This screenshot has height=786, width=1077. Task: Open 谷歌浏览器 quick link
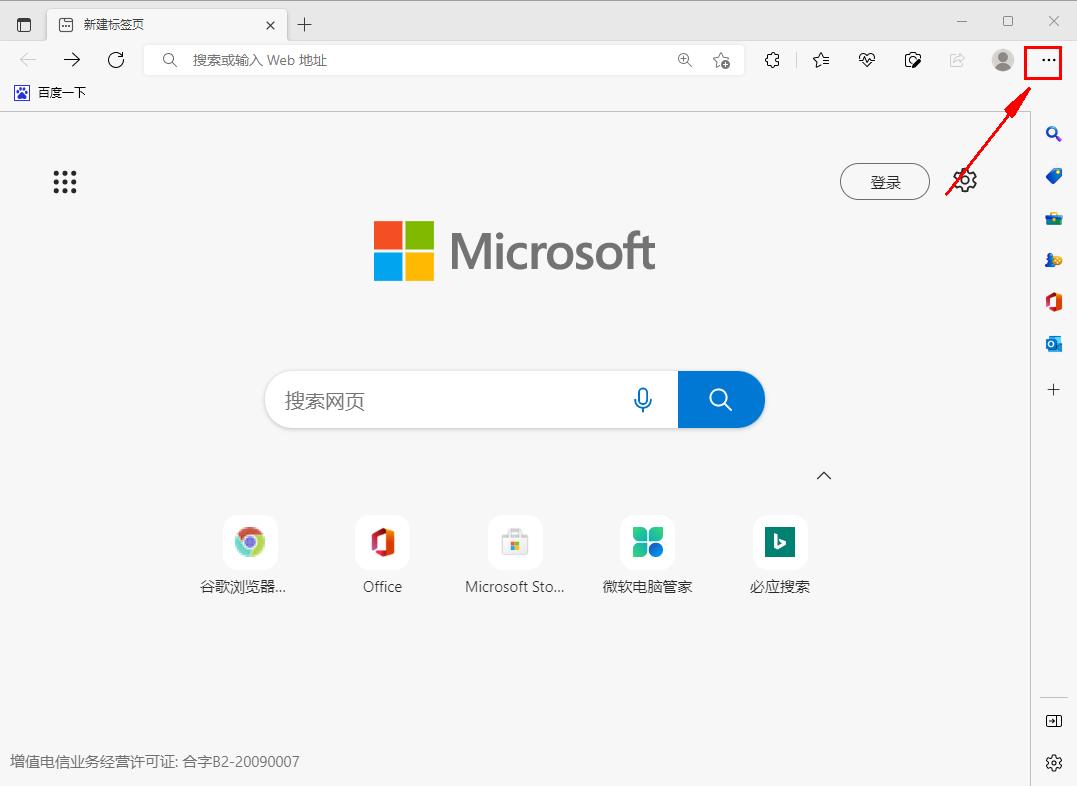(250, 555)
